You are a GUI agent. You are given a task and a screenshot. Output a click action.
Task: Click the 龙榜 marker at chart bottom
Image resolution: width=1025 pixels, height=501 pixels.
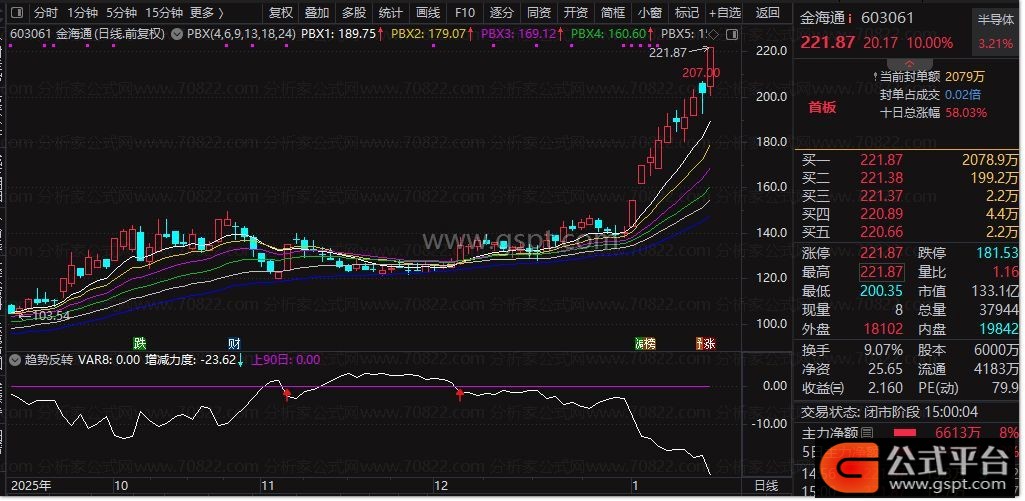[645, 343]
